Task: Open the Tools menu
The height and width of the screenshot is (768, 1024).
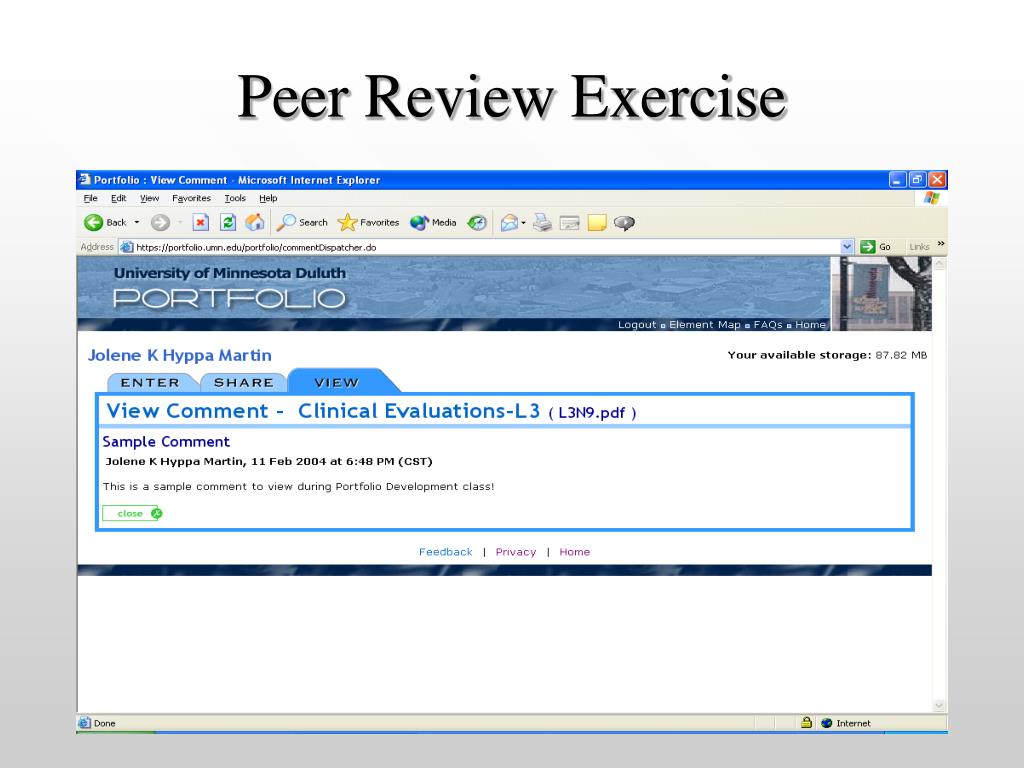Action: (235, 198)
